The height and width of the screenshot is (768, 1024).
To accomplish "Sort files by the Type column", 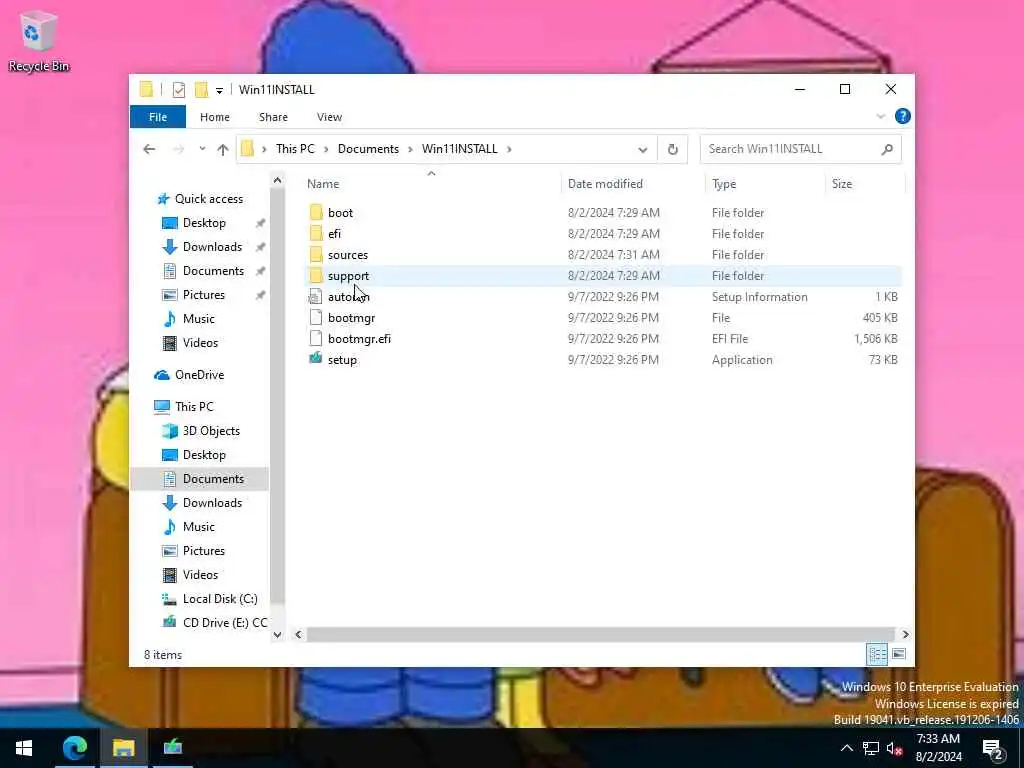I will [x=765, y=184].
